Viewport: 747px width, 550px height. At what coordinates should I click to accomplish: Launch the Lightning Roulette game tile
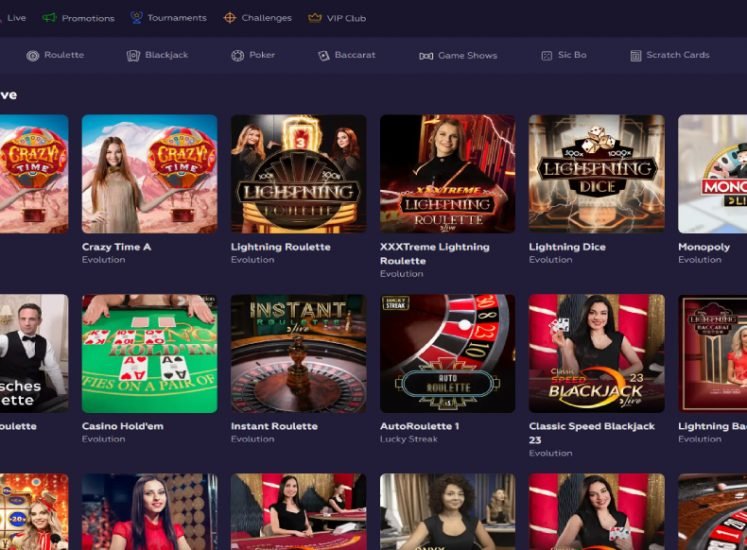coord(298,174)
